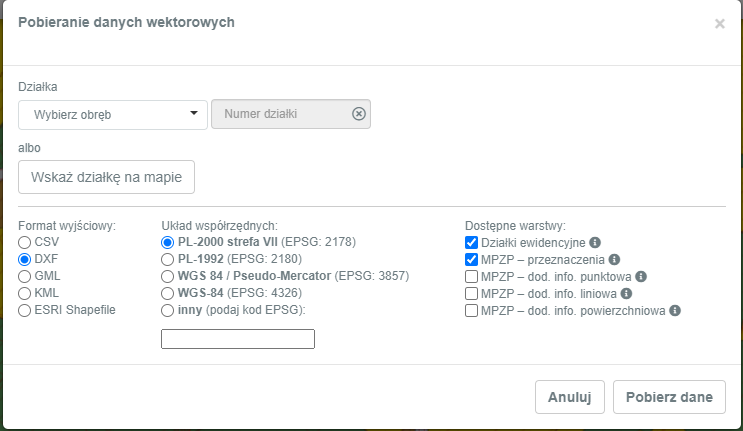The image size is (743, 431).
Task: Select PL-1992 coordinate system
Action: point(168,259)
